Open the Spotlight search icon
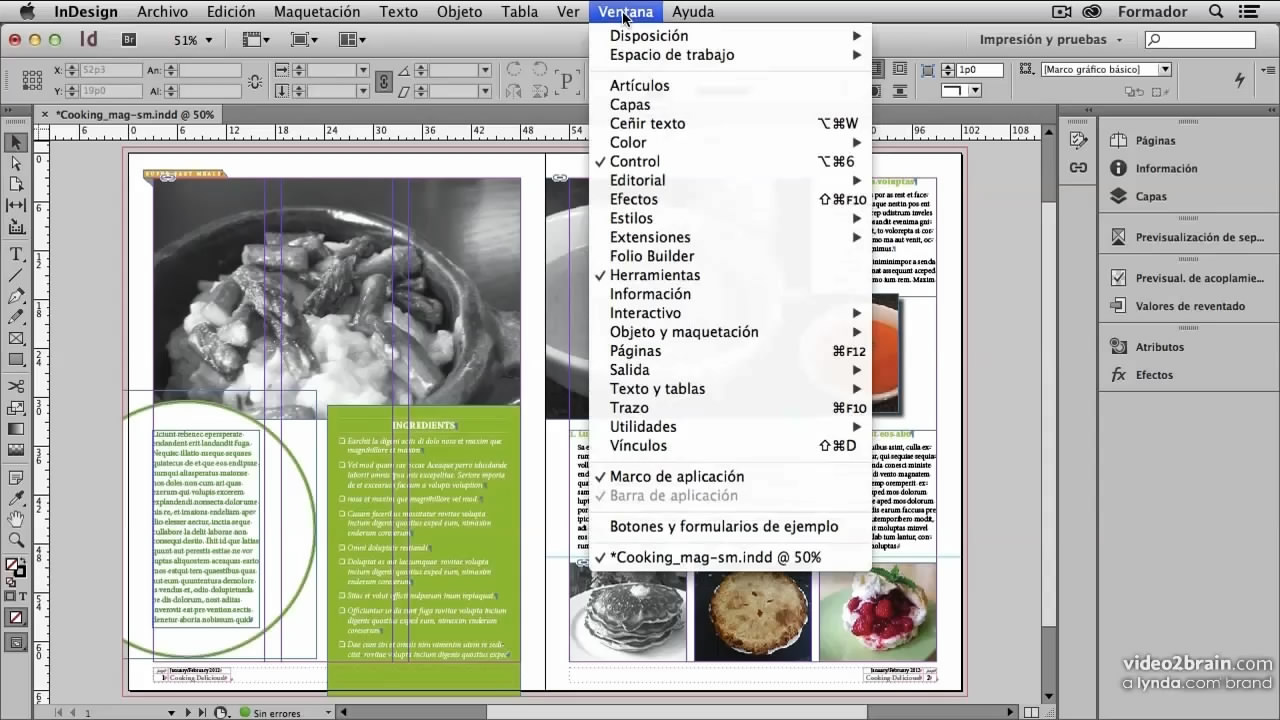This screenshot has height=720, width=1280. tap(1216, 12)
